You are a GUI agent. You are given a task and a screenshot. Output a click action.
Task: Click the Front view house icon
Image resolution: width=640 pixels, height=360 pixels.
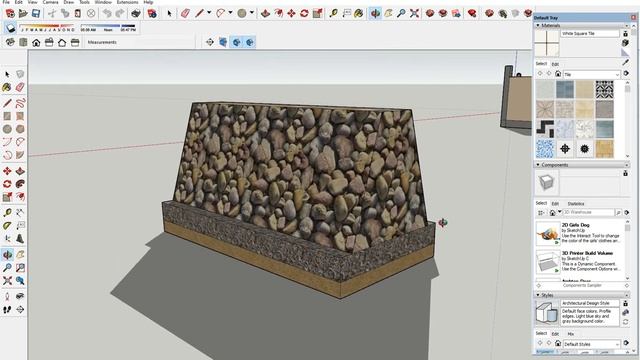(x=36, y=42)
